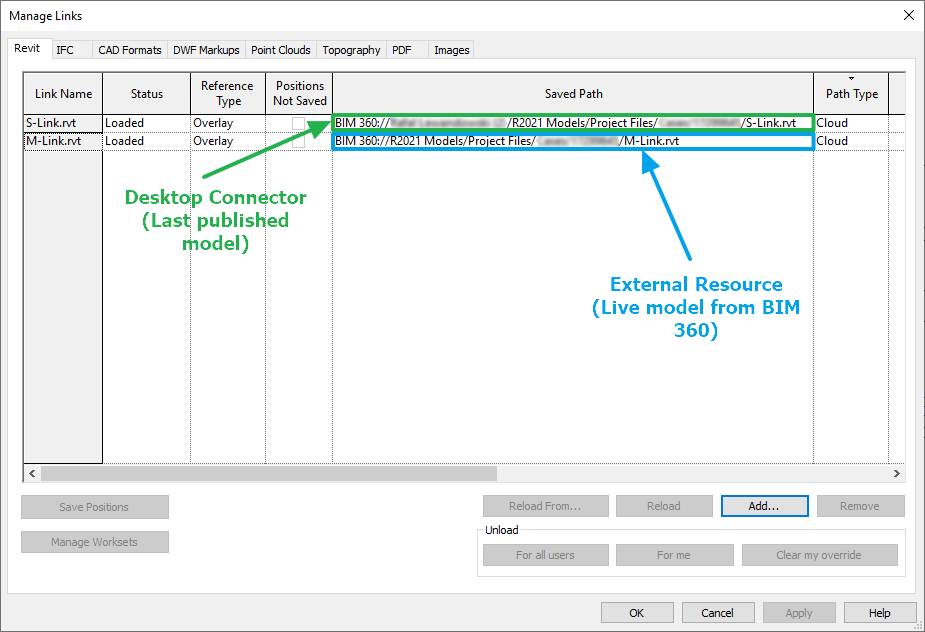Switch to the IFC tab

(65, 49)
